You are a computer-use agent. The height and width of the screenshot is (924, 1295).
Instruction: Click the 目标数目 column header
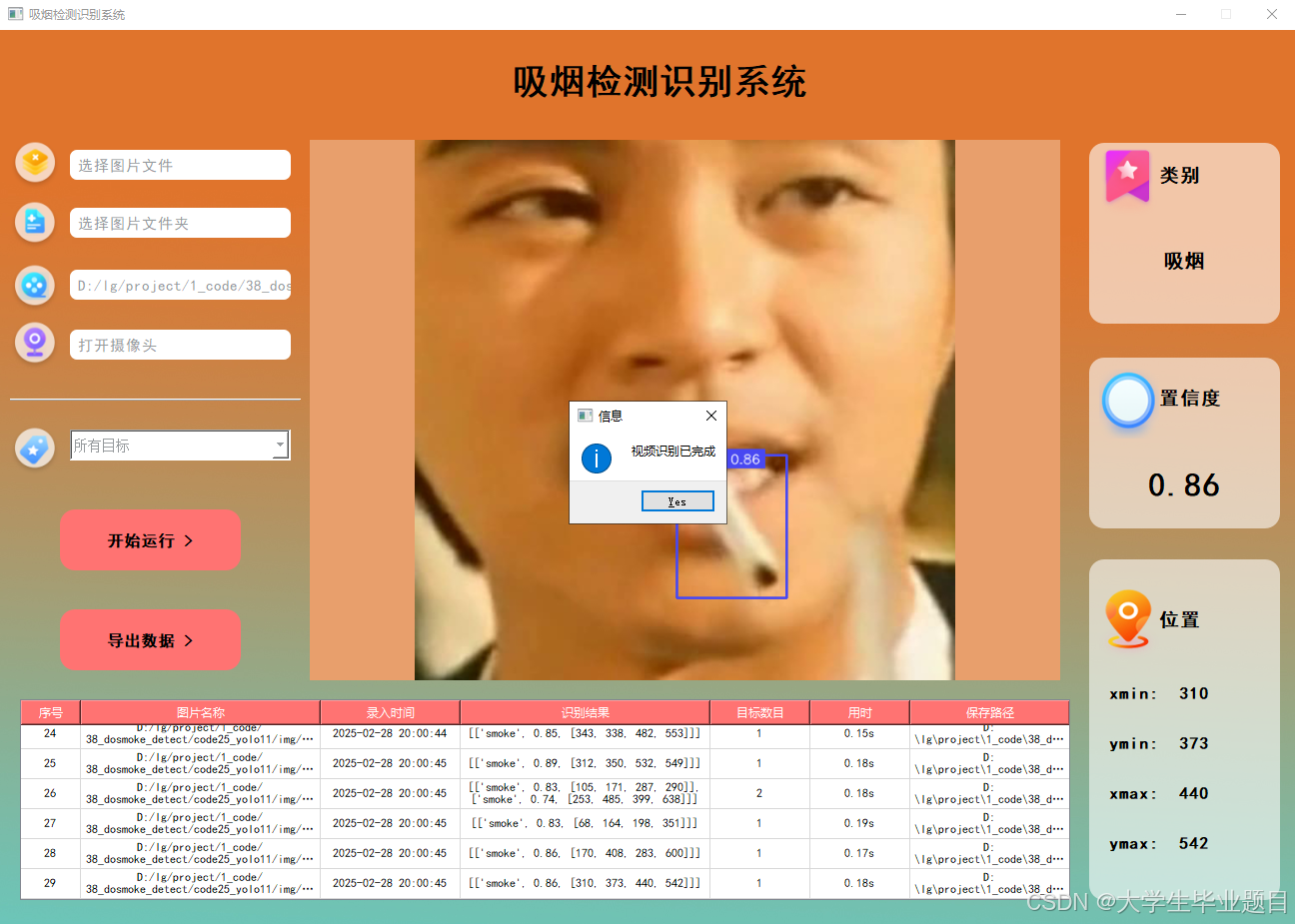[x=759, y=712]
